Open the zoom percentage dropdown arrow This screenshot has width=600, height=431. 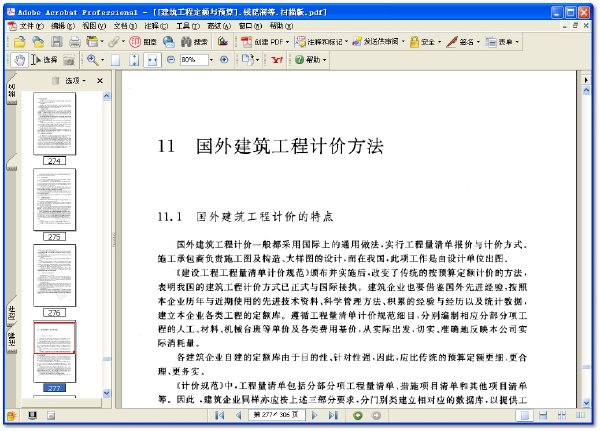tap(211, 60)
